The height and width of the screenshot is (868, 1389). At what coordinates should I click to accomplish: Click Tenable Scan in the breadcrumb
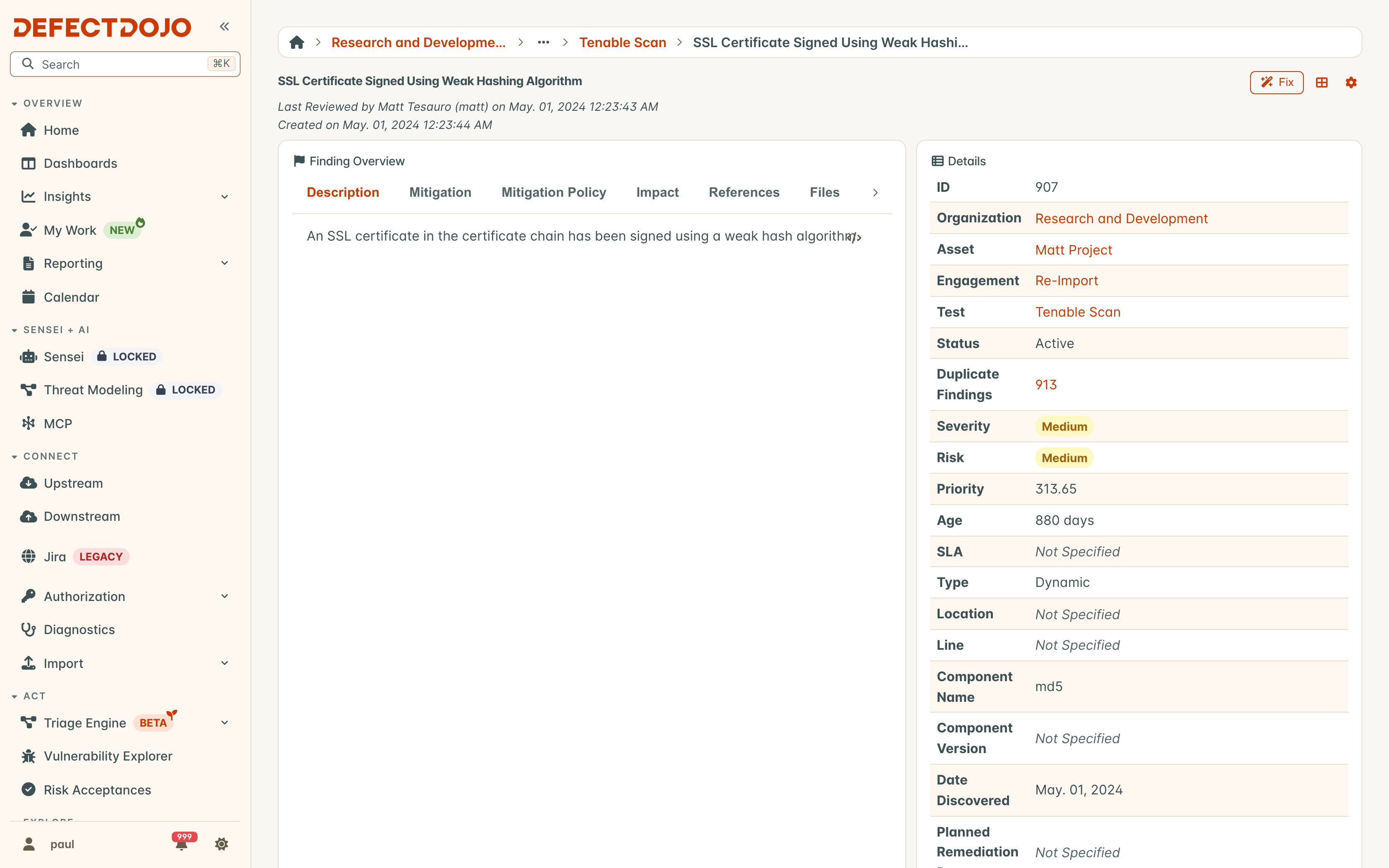pos(622,43)
